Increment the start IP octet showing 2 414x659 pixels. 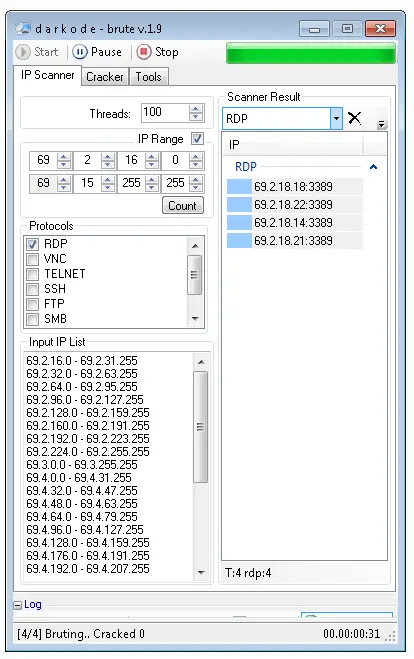point(108,157)
